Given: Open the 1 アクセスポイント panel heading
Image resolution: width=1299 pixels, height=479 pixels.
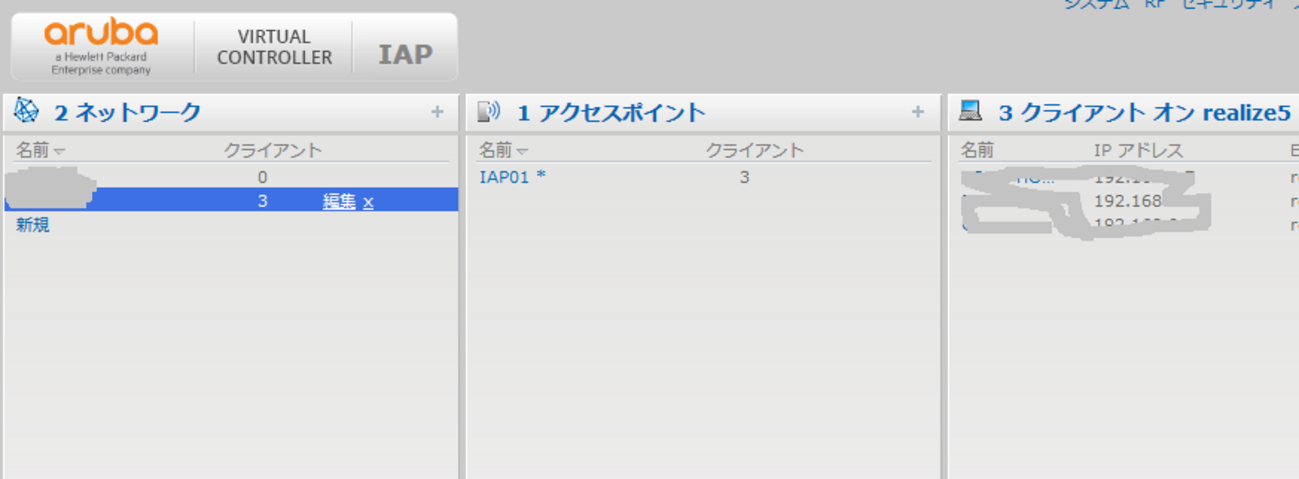Looking at the screenshot, I should [611, 112].
